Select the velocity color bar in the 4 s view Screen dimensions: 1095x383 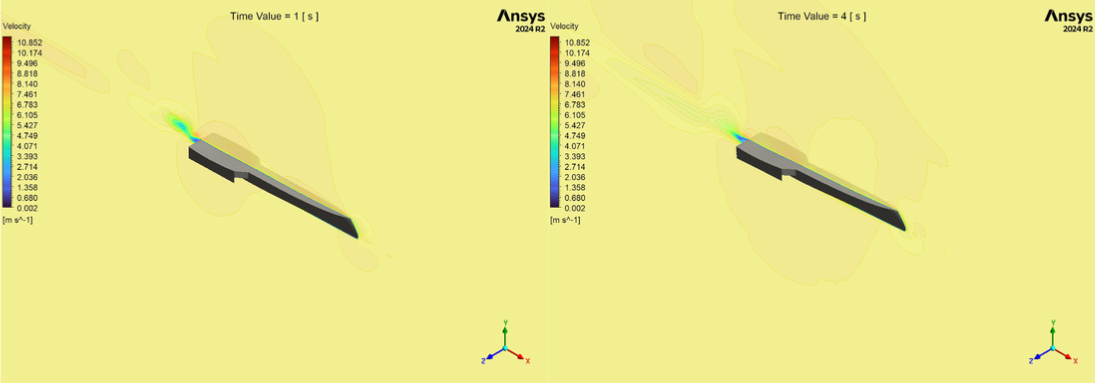pos(554,122)
